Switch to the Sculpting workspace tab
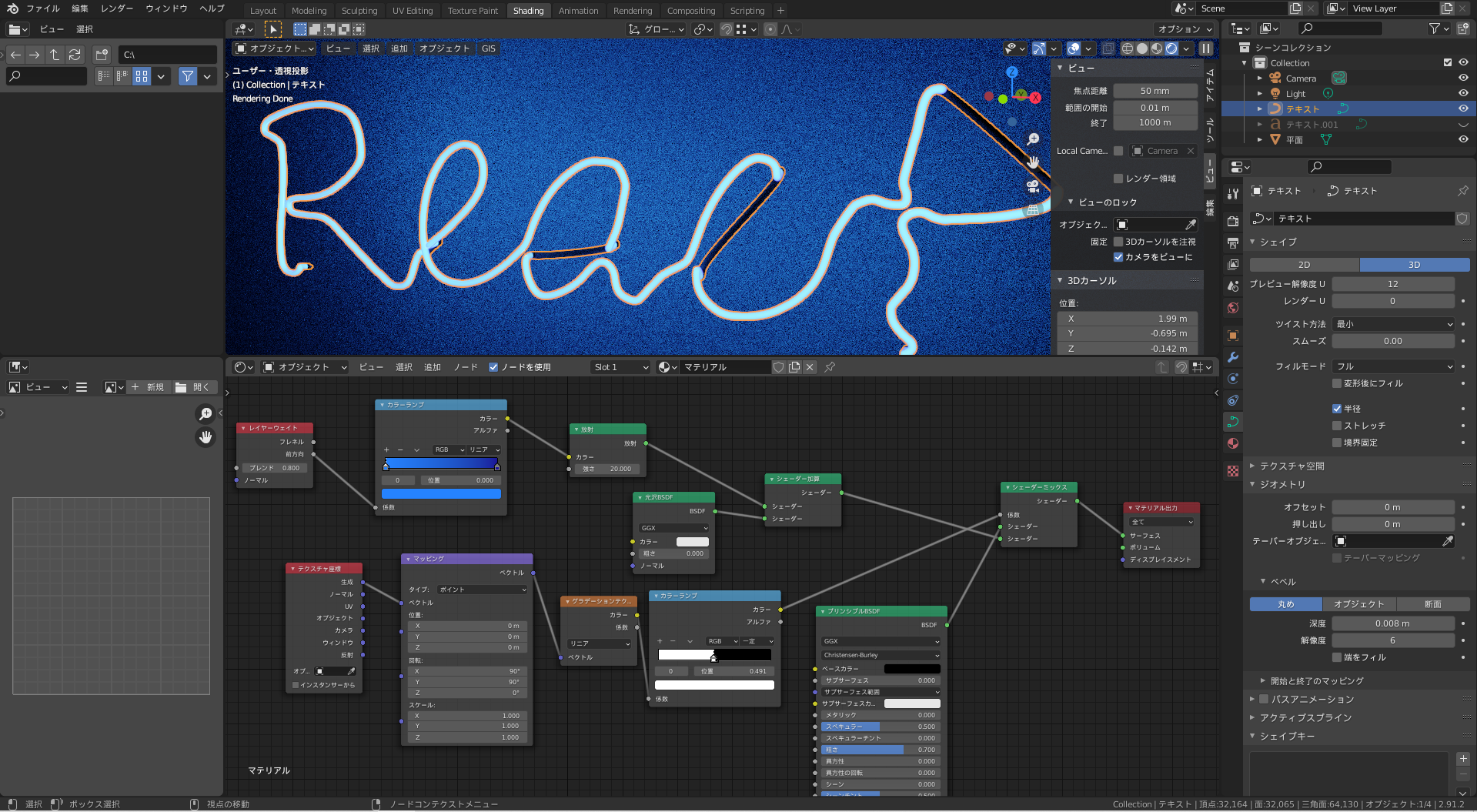Image resolution: width=1477 pixels, height=812 pixels. [359, 11]
